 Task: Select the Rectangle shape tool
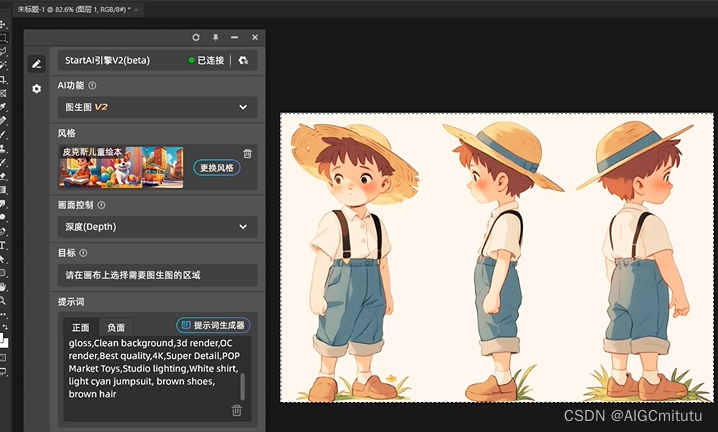pyautogui.click(x=3, y=273)
